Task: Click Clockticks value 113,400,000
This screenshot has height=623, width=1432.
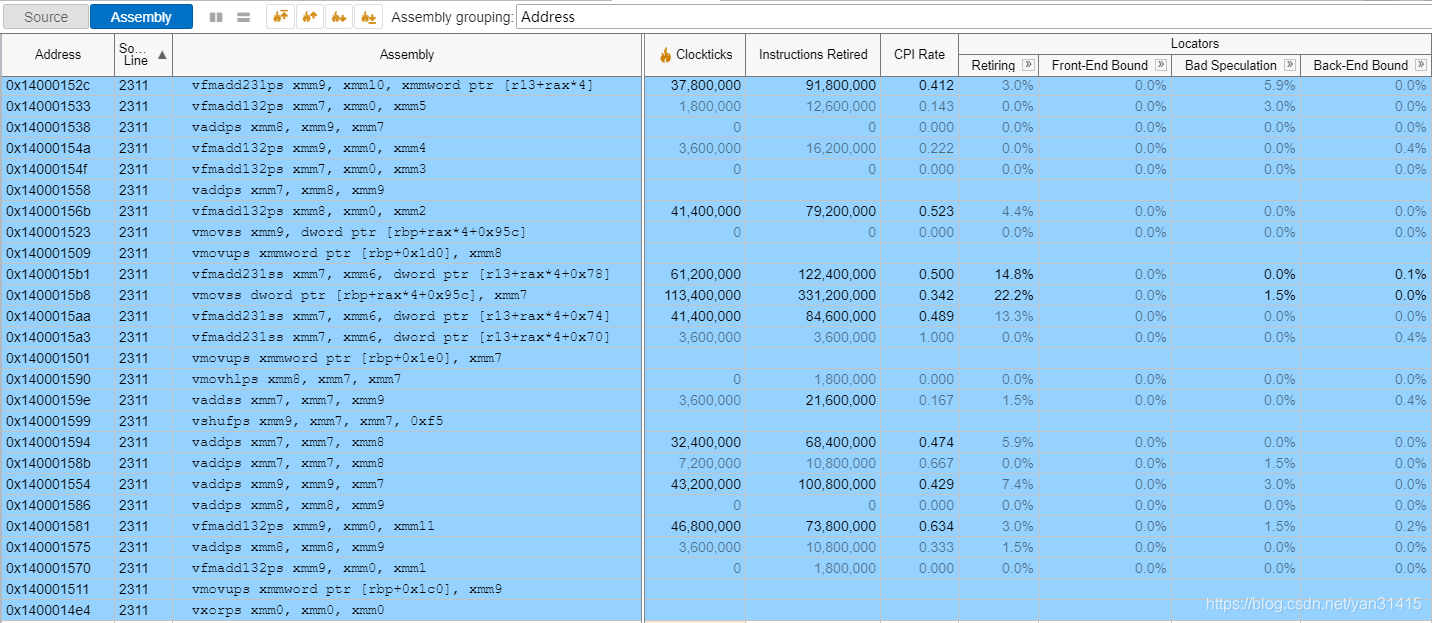Action: click(x=703, y=295)
